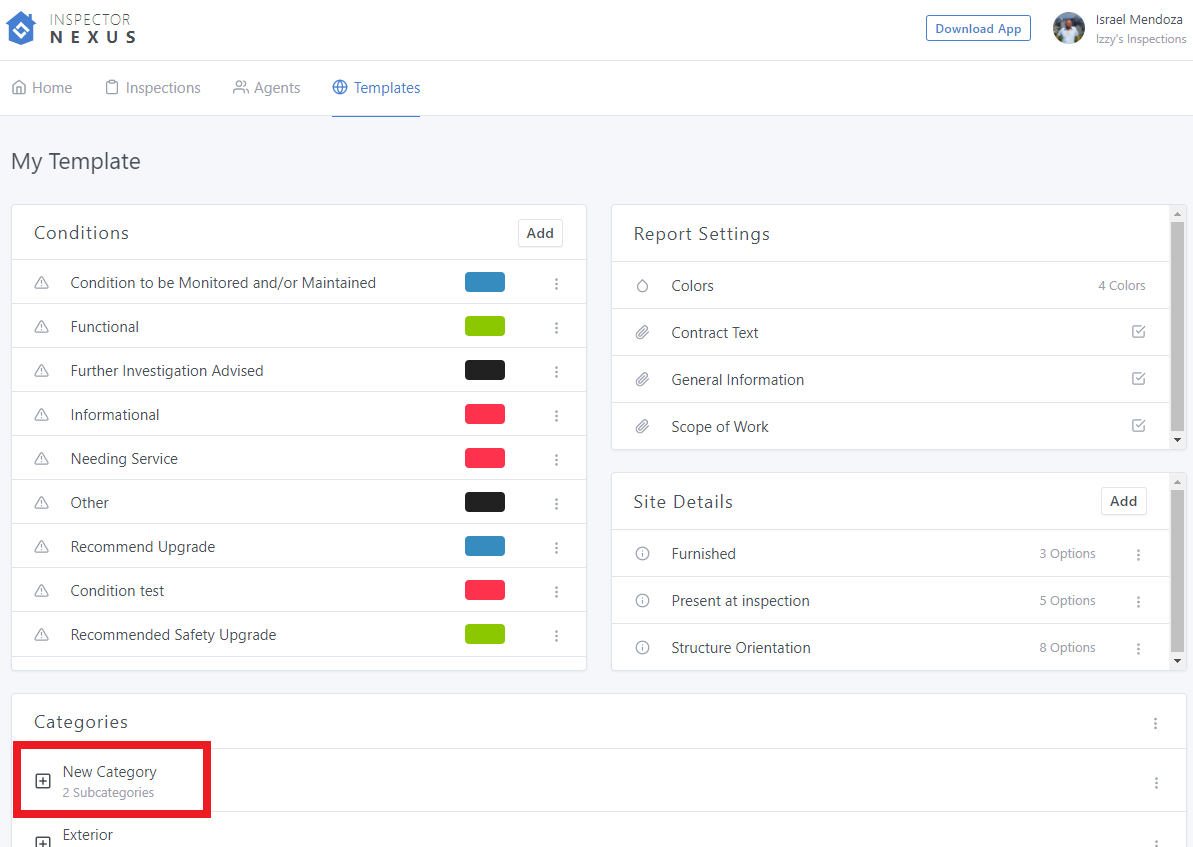Toggle the Scope of Work checkbox
The height and width of the screenshot is (847, 1193).
[1138, 426]
